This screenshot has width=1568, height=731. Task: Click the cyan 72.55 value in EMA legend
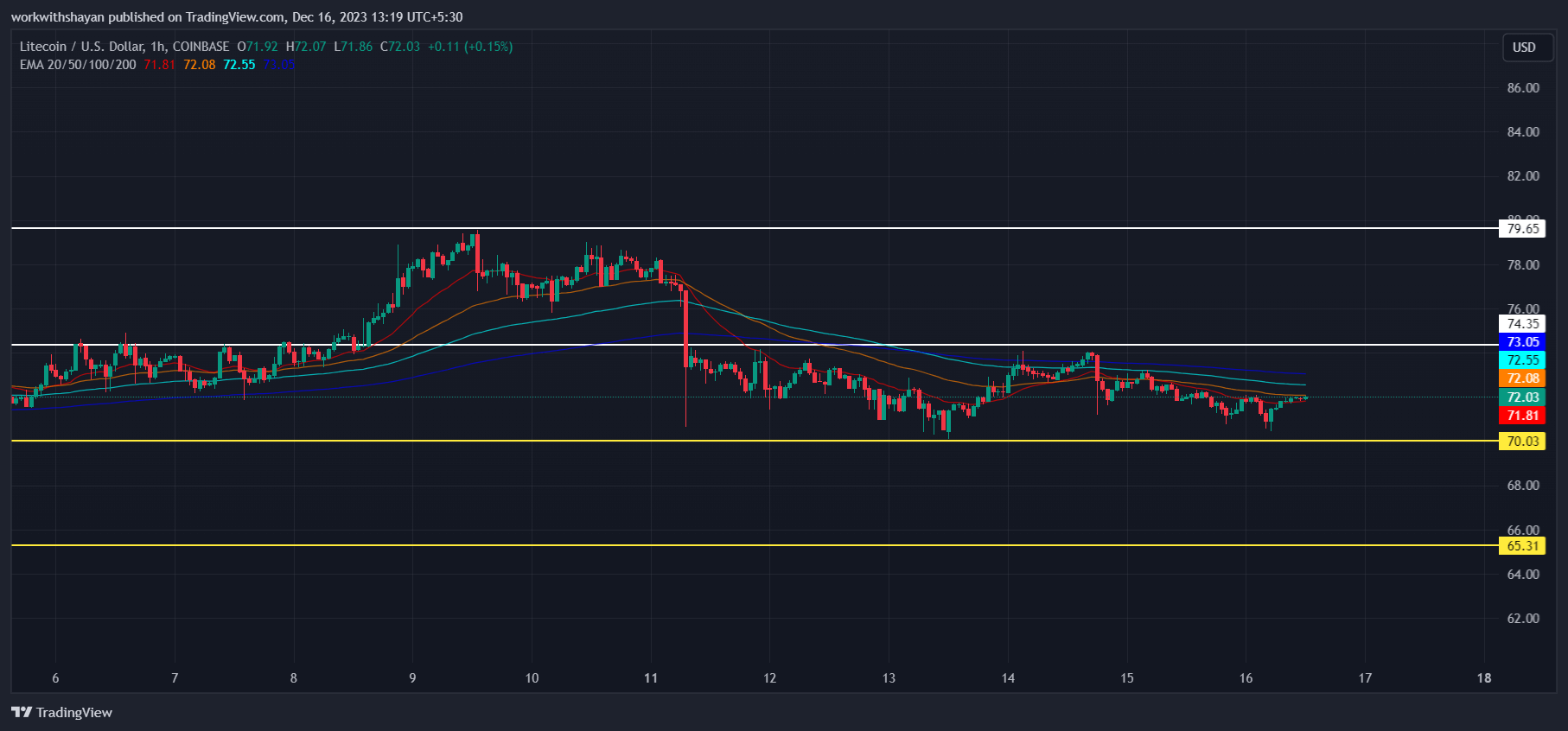239,65
